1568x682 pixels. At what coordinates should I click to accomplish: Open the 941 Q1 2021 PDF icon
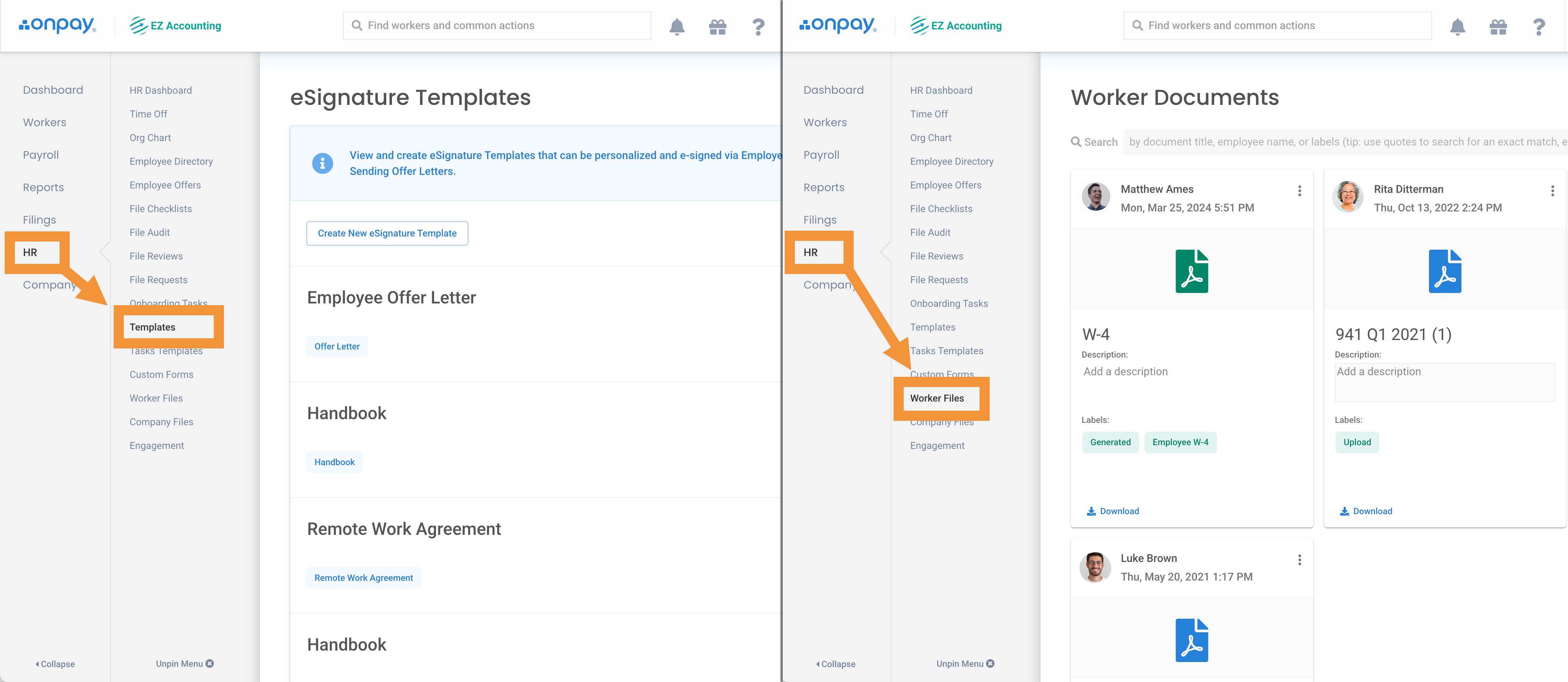pyautogui.click(x=1445, y=271)
